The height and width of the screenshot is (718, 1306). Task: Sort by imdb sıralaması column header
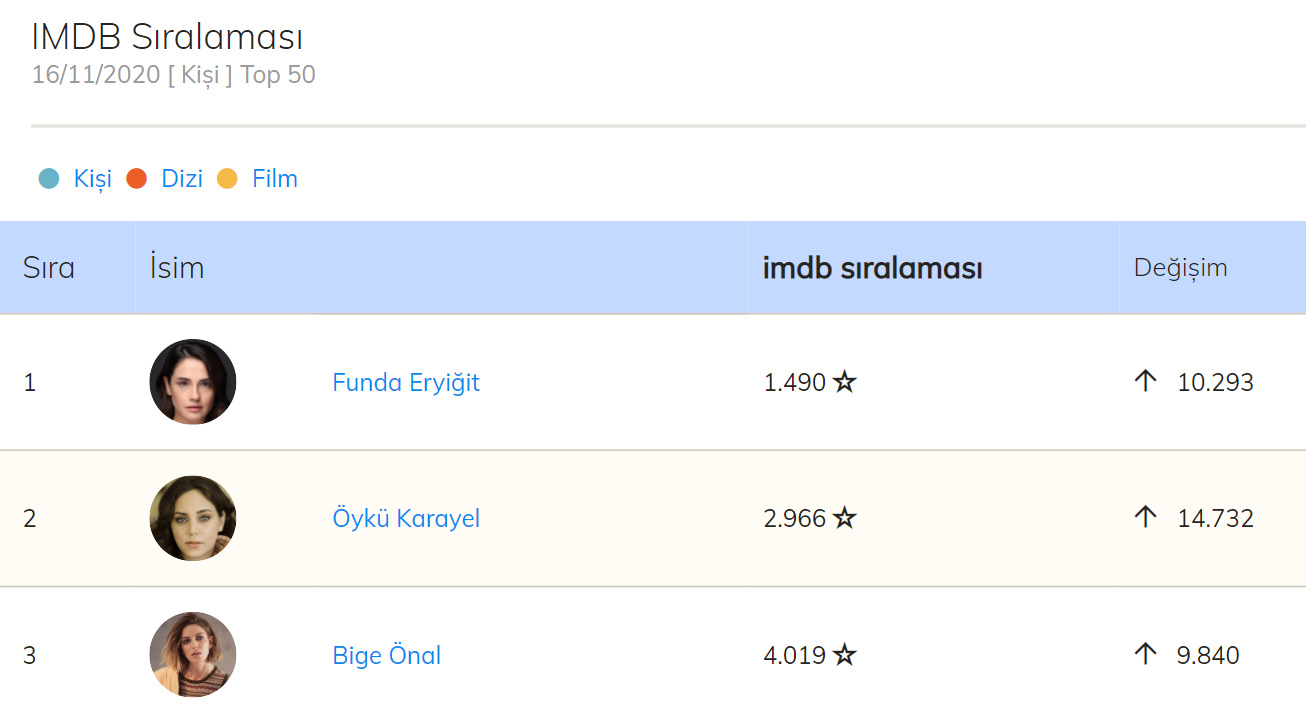(872, 269)
